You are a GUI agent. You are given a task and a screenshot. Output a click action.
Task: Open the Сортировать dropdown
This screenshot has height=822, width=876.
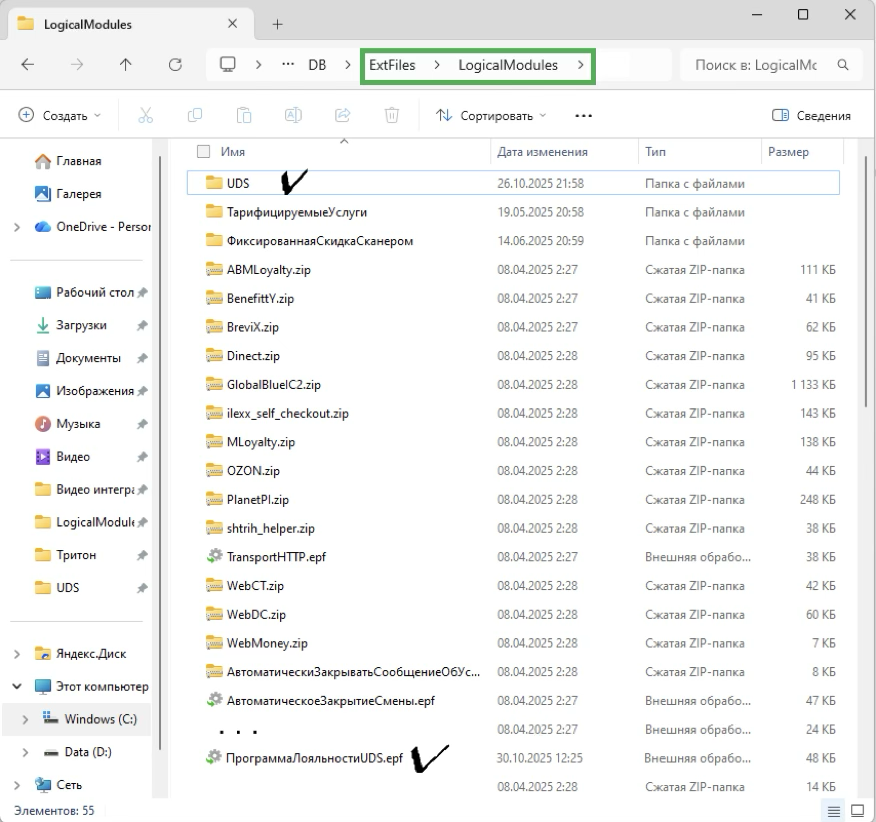pyautogui.click(x=491, y=116)
